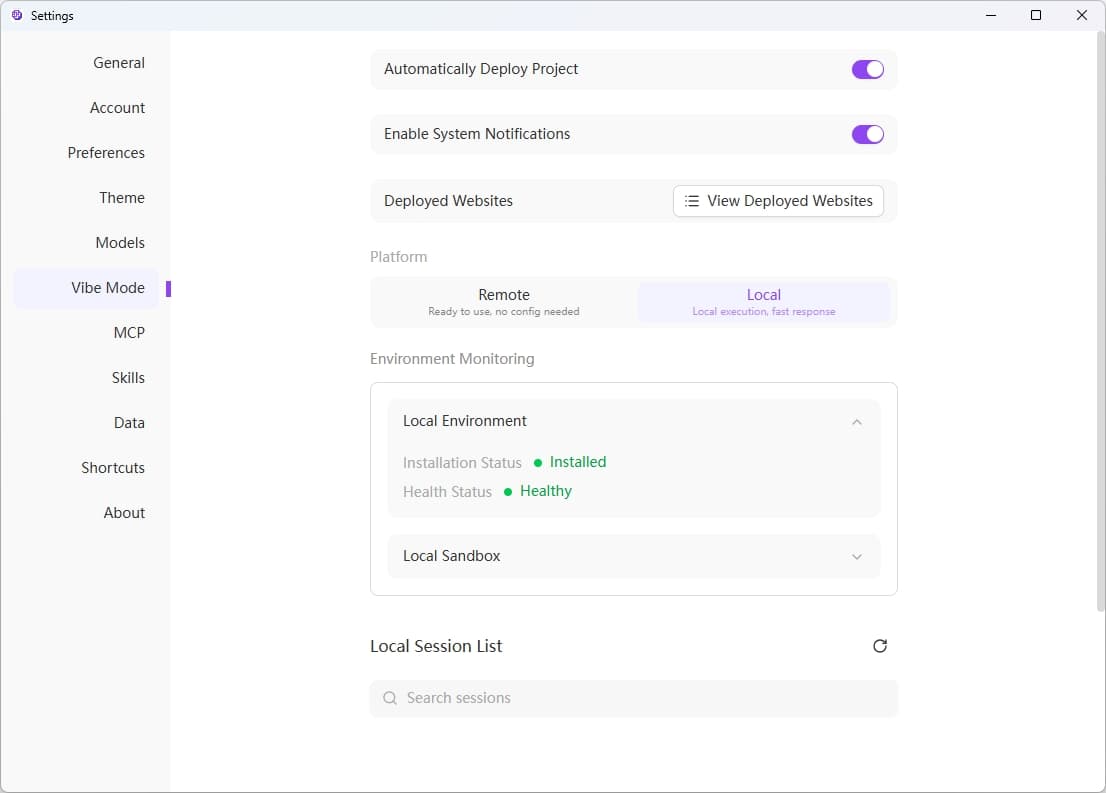1106x793 pixels.
Task: Go to the MCP settings section
Action: pos(129,333)
